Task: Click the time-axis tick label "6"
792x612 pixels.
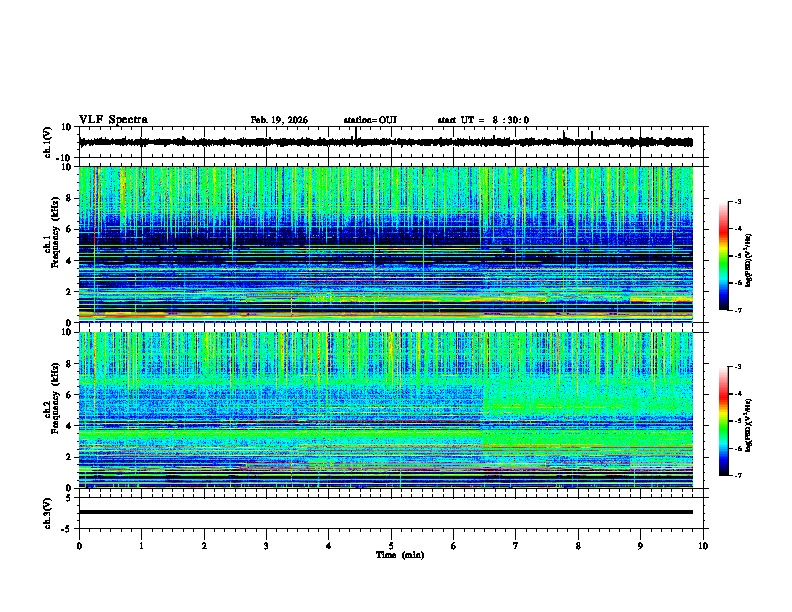Action: [x=453, y=546]
